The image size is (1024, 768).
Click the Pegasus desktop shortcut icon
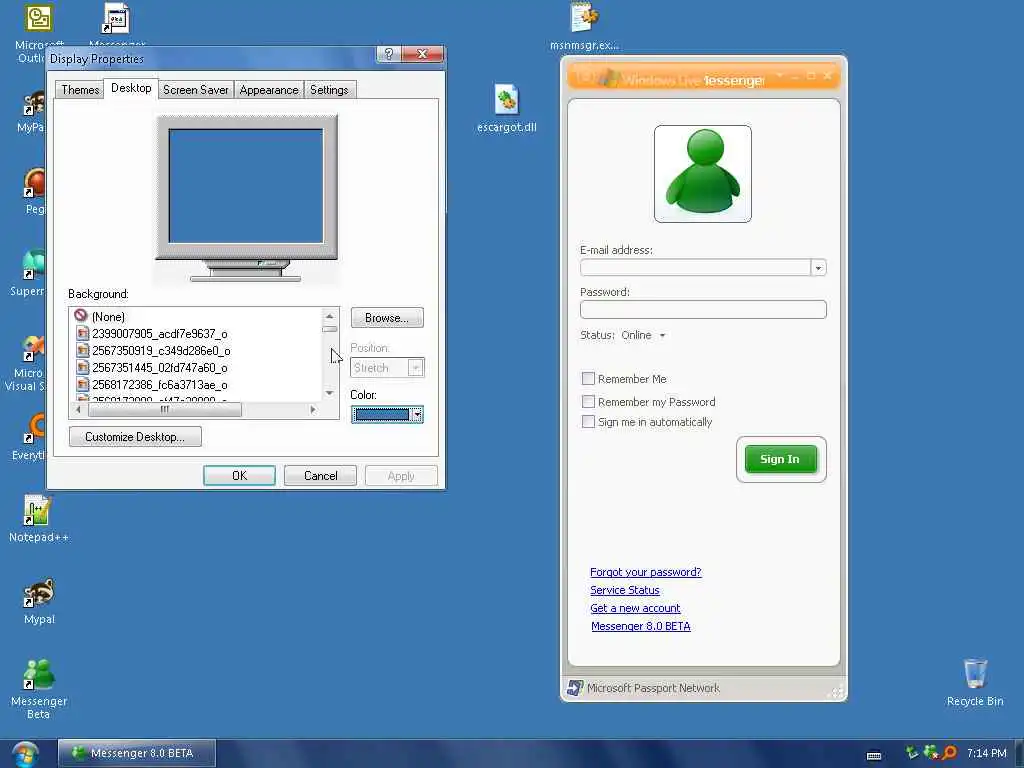[34, 184]
